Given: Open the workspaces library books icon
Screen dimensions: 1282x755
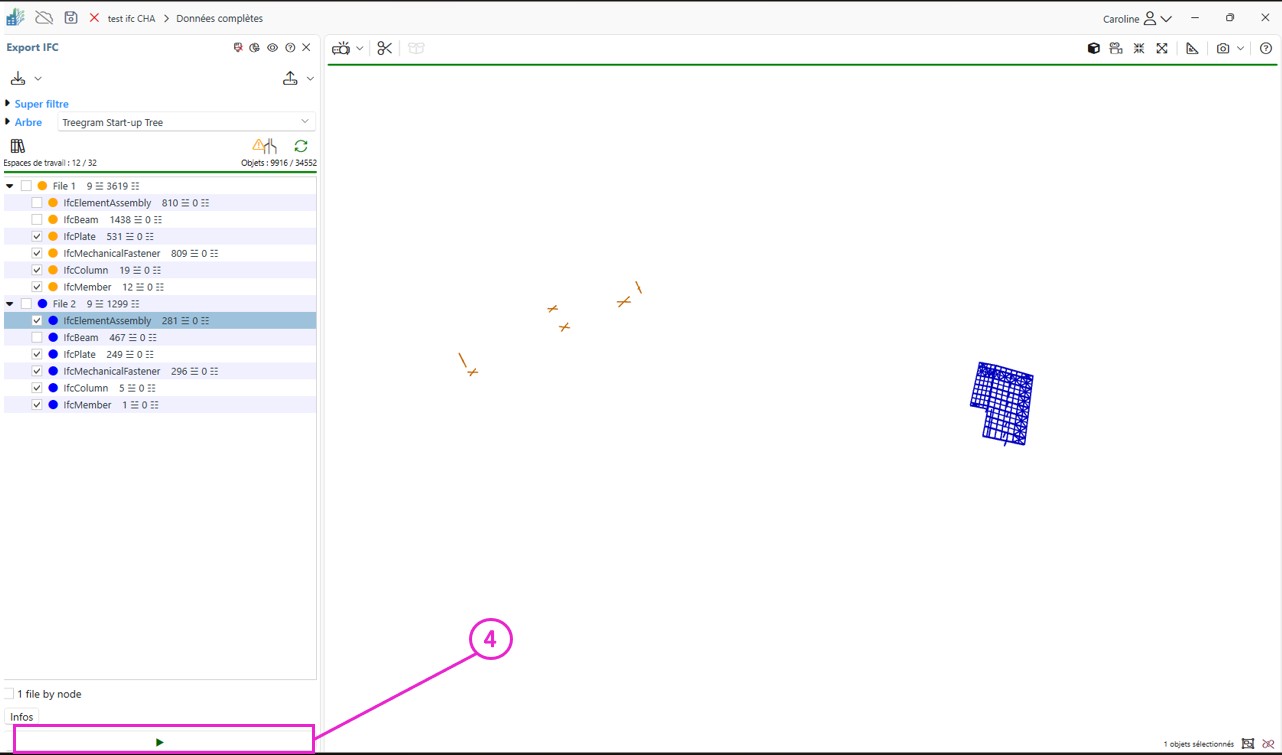Looking at the screenshot, I should pyautogui.click(x=17, y=146).
